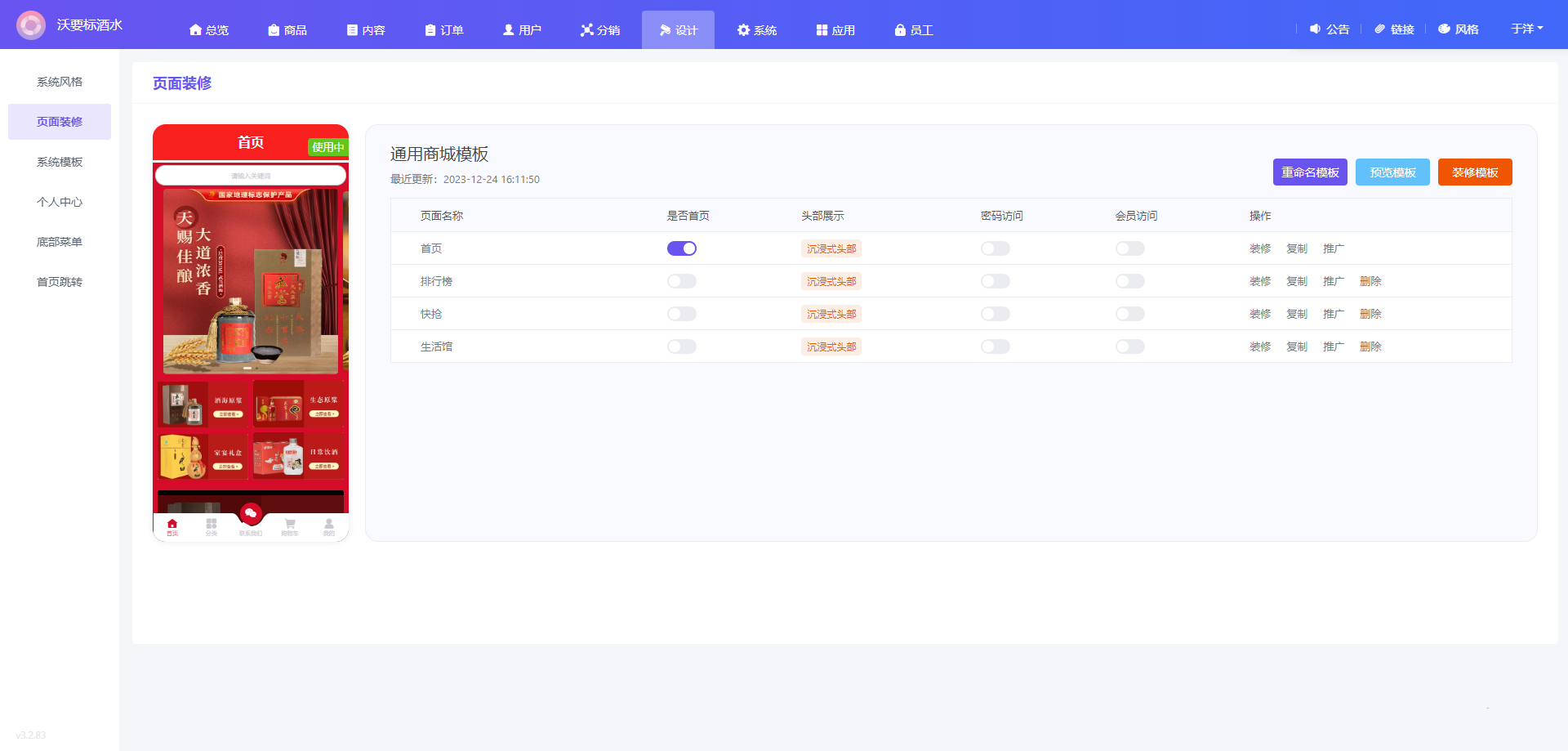Click 沉浸式头部 tag in 快抢 row
The width and height of the screenshot is (1568, 751).
click(x=831, y=314)
